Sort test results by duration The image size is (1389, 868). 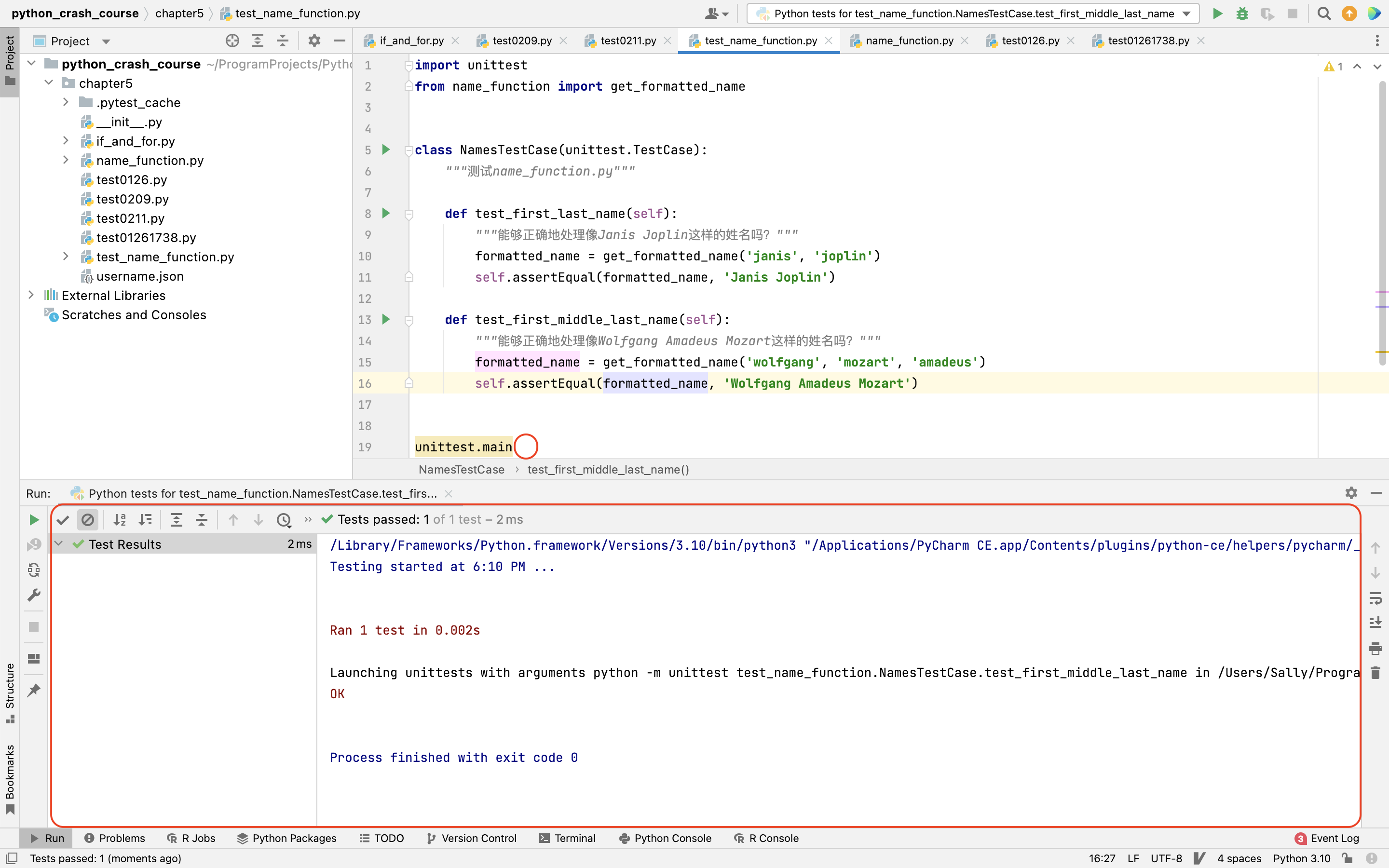click(x=145, y=520)
